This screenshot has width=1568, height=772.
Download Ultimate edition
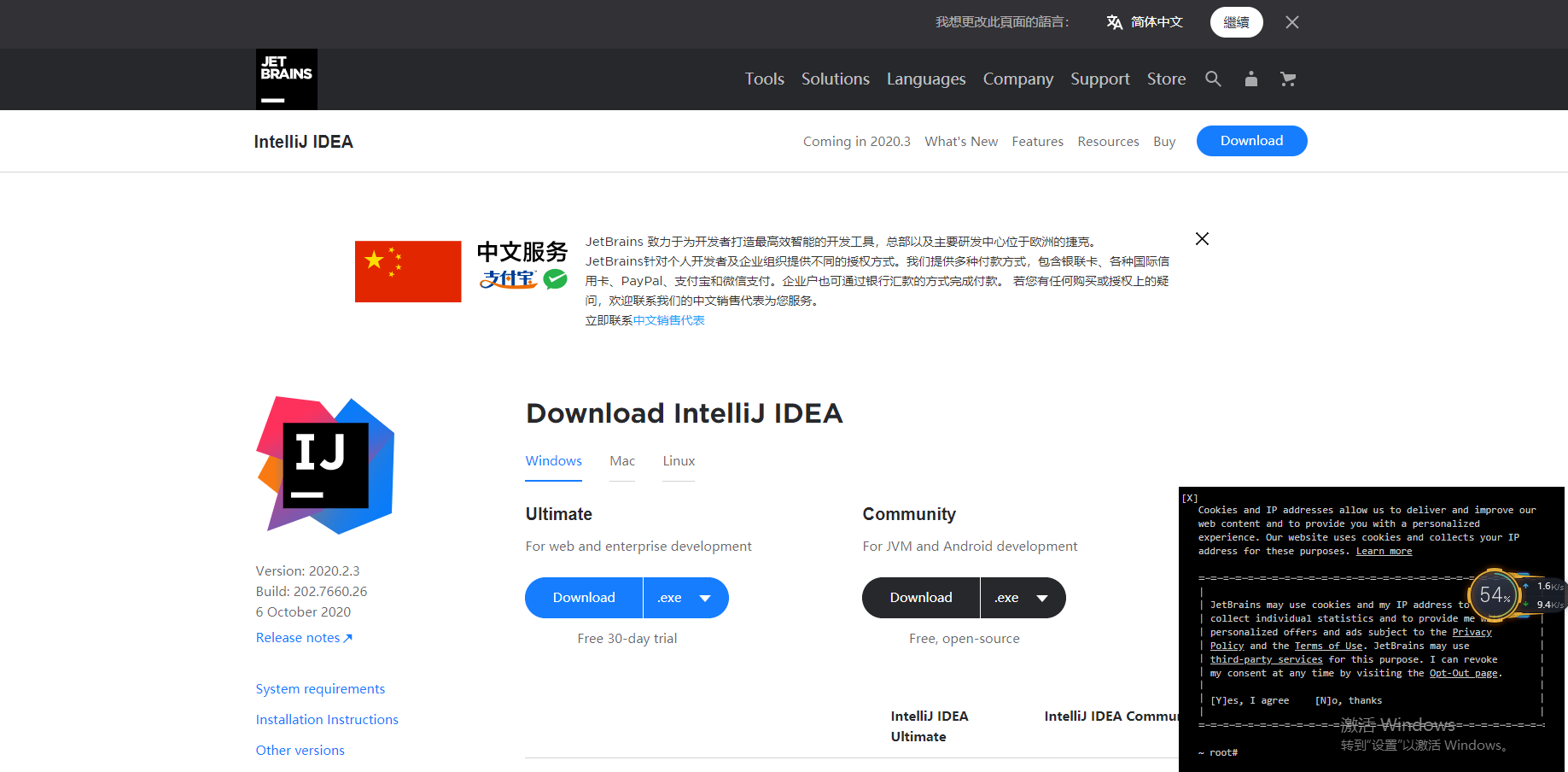(584, 598)
